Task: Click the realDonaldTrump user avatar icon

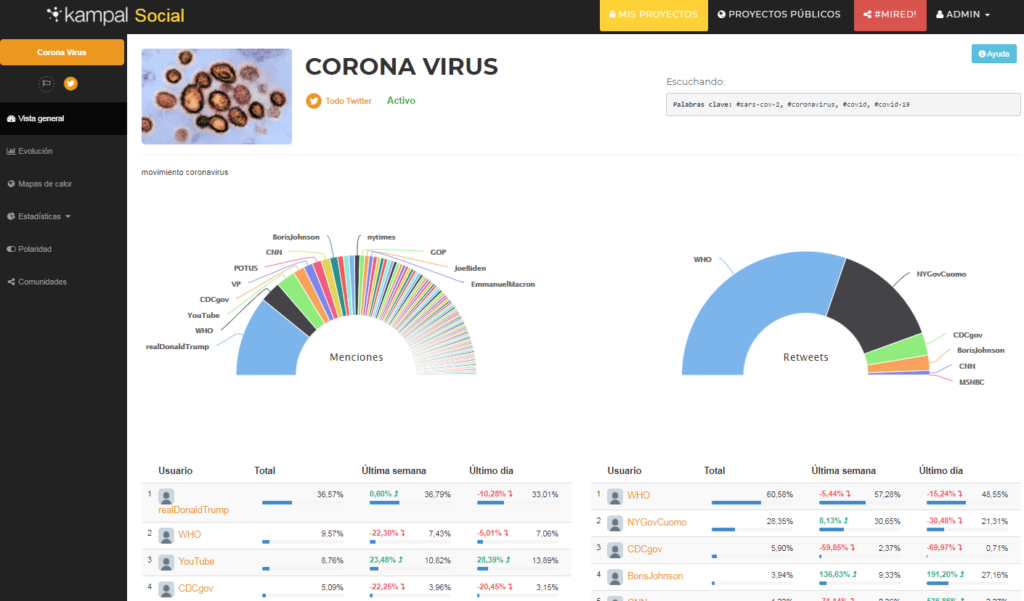Action: tap(166, 496)
